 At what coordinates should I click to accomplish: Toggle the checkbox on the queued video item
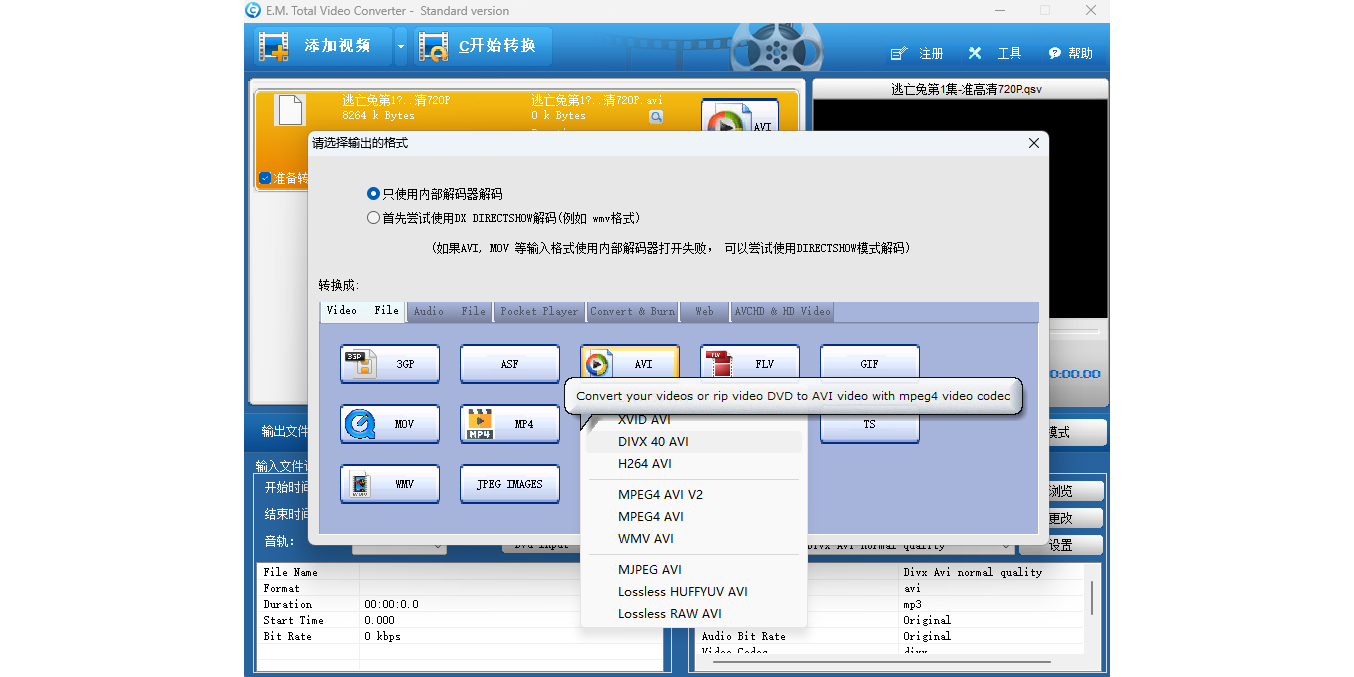click(265, 178)
